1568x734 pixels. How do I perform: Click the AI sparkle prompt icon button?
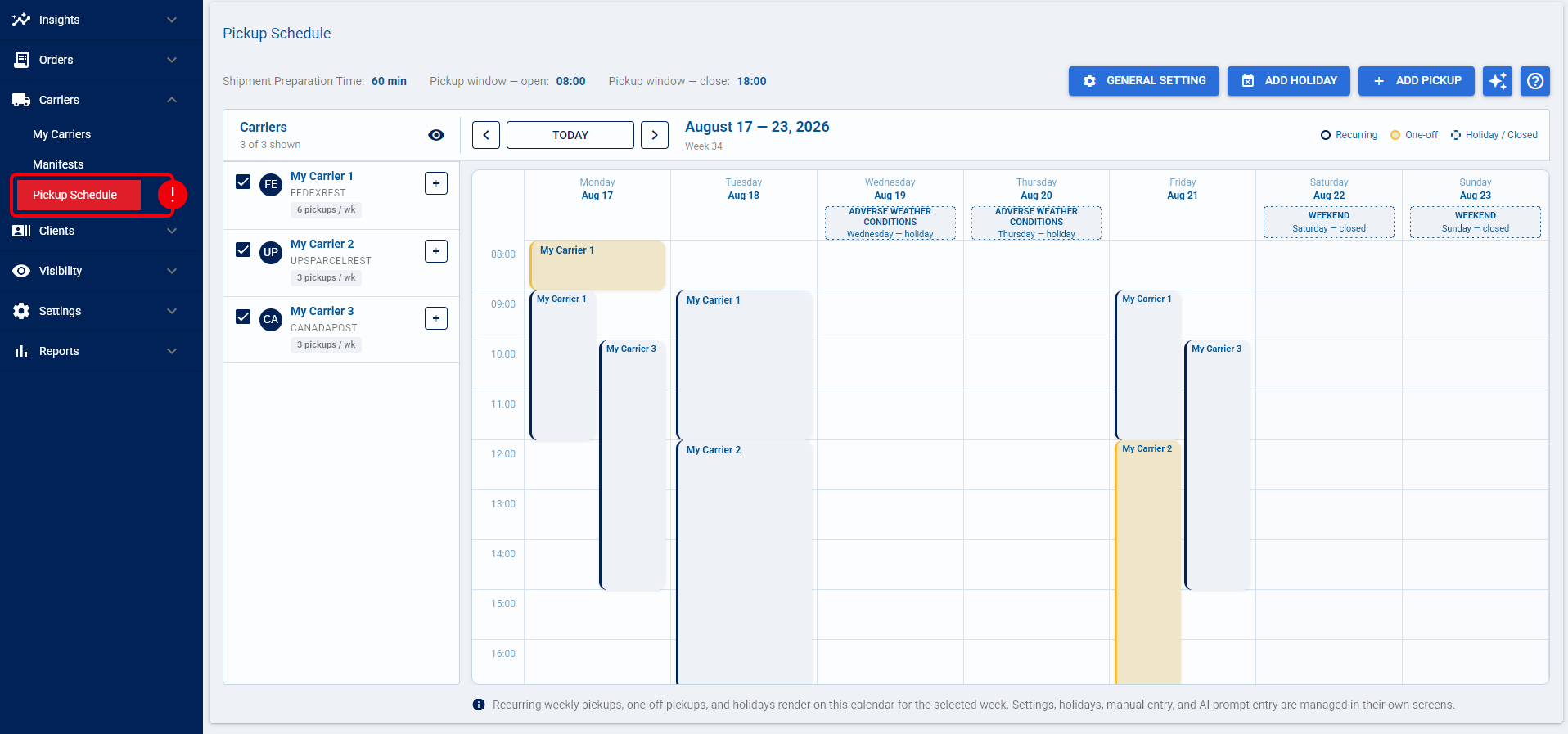(1497, 81)
